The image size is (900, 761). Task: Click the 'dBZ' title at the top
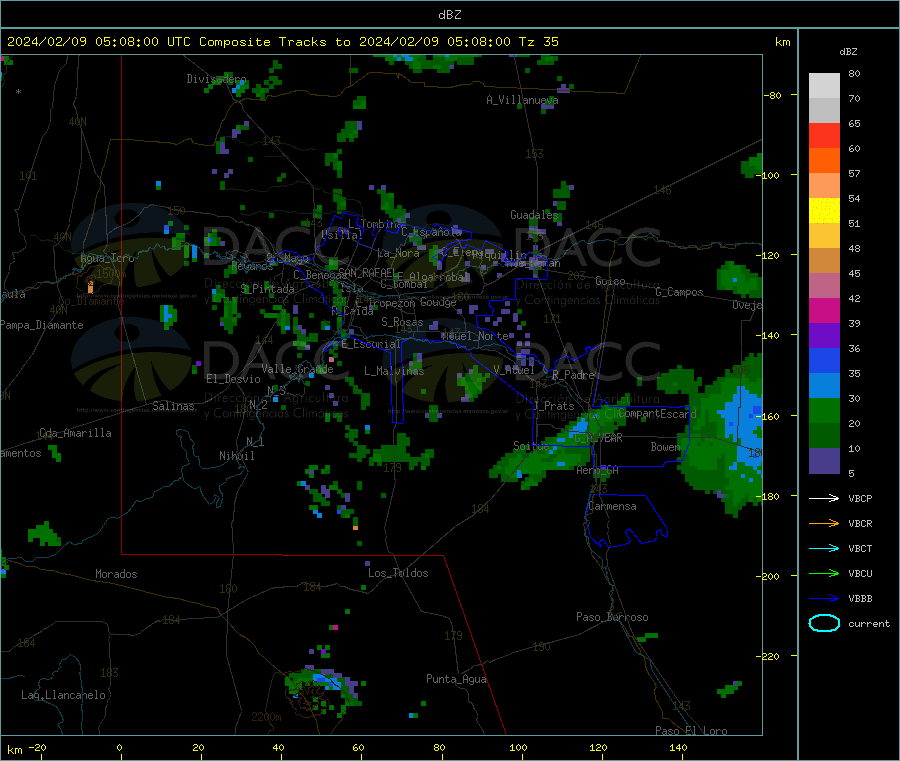[449, 15]
